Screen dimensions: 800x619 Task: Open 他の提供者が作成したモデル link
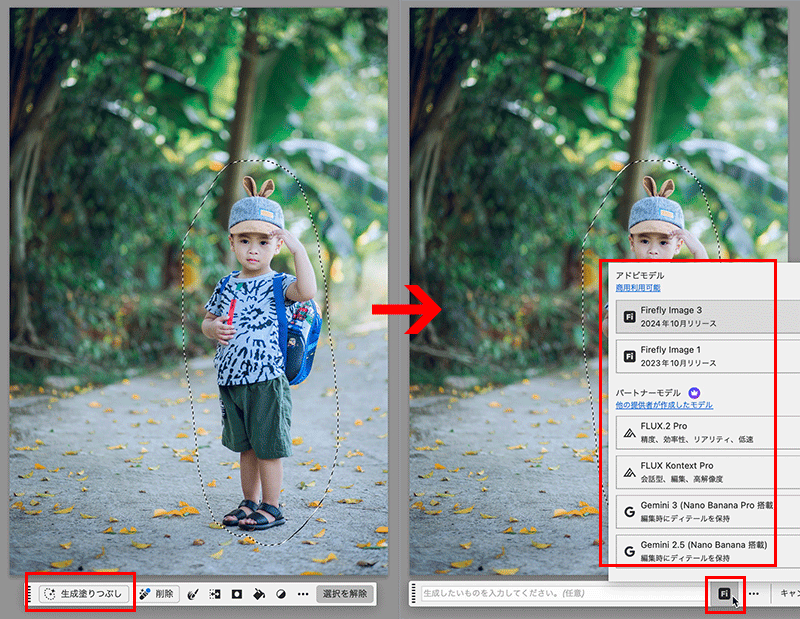coord(664,405)
